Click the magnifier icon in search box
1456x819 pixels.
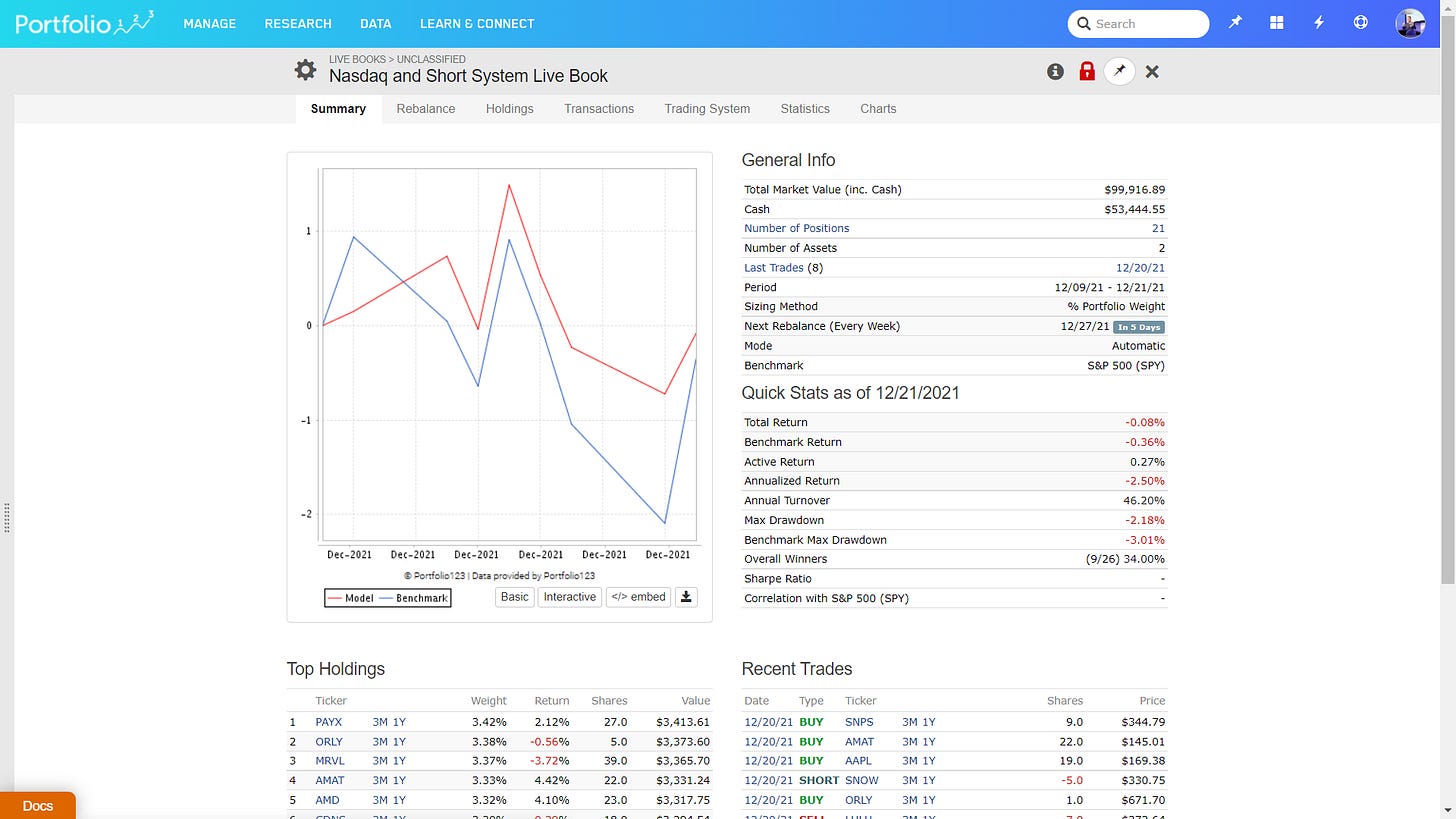click(1084, 24)
